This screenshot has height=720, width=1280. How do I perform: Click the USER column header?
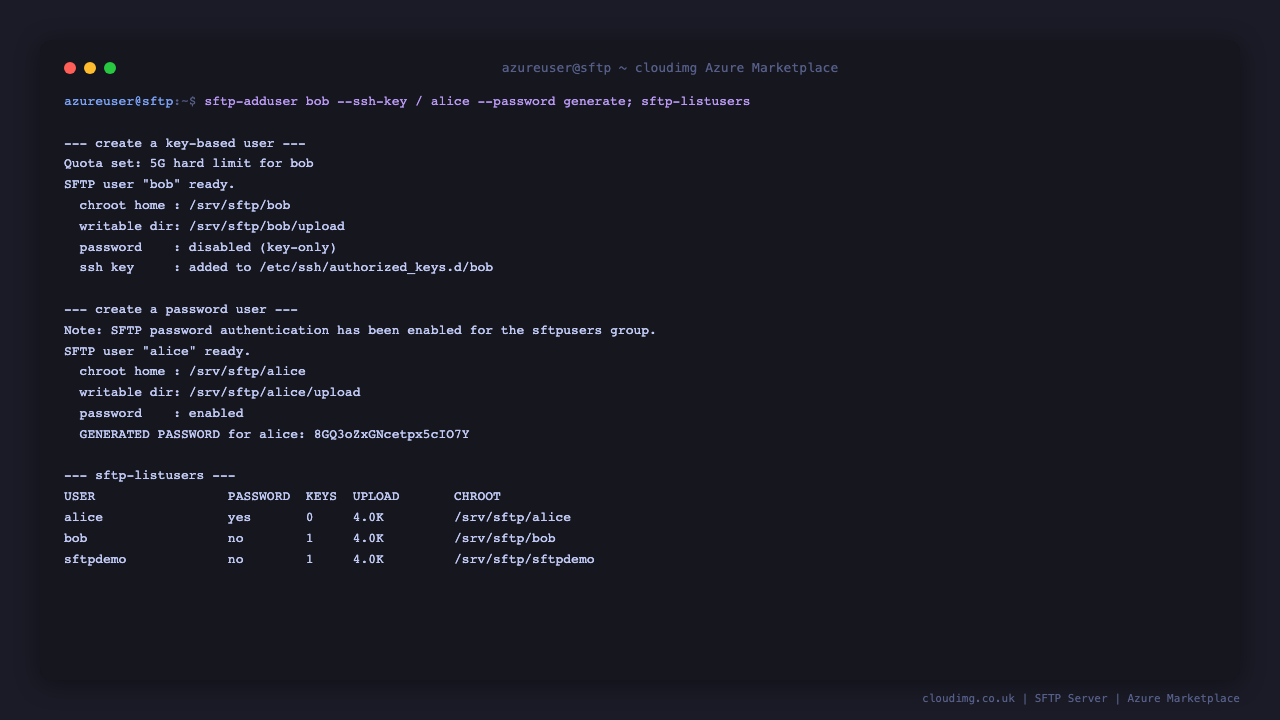(80, 496)
